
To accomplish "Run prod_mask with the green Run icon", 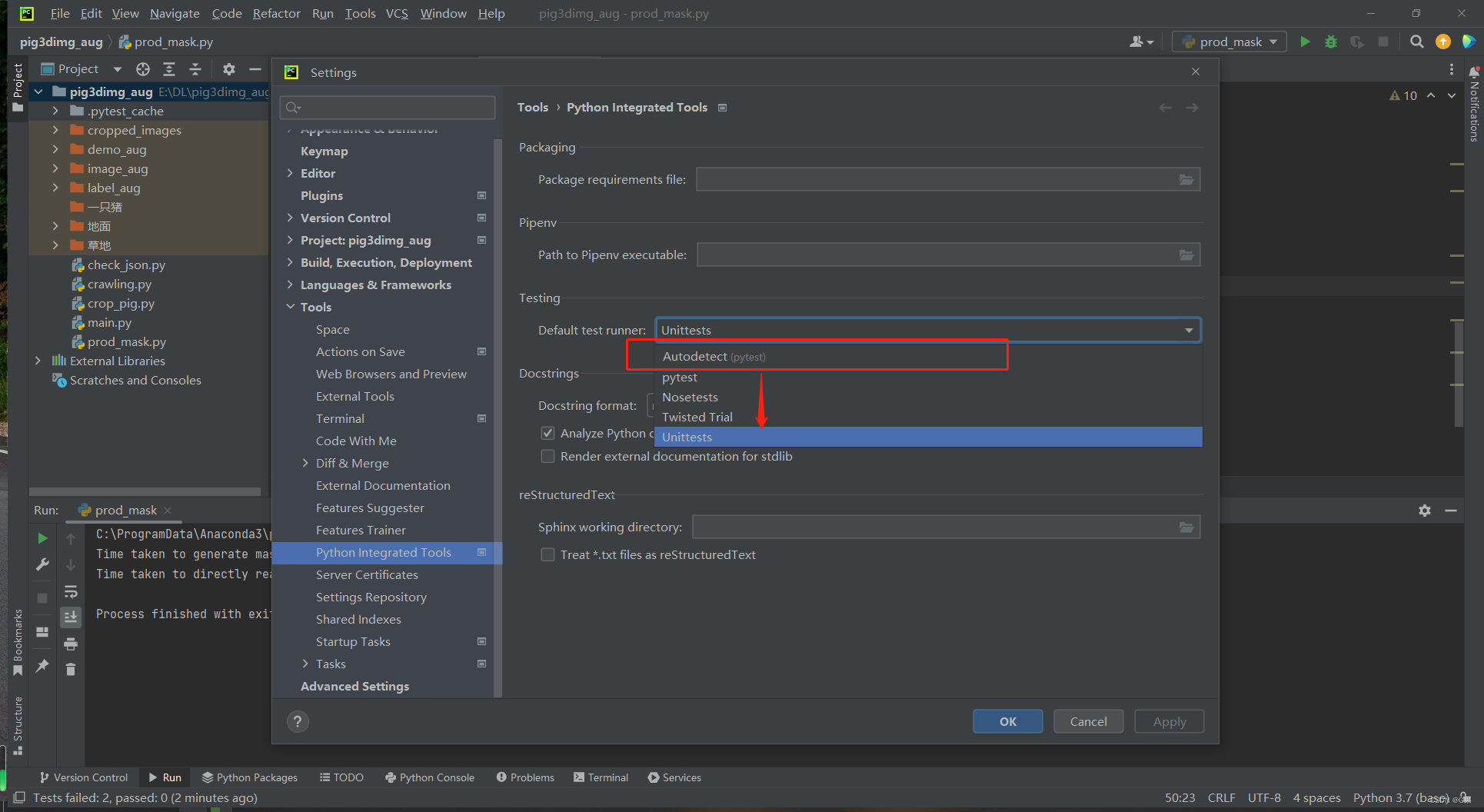I will (1305, 42).
